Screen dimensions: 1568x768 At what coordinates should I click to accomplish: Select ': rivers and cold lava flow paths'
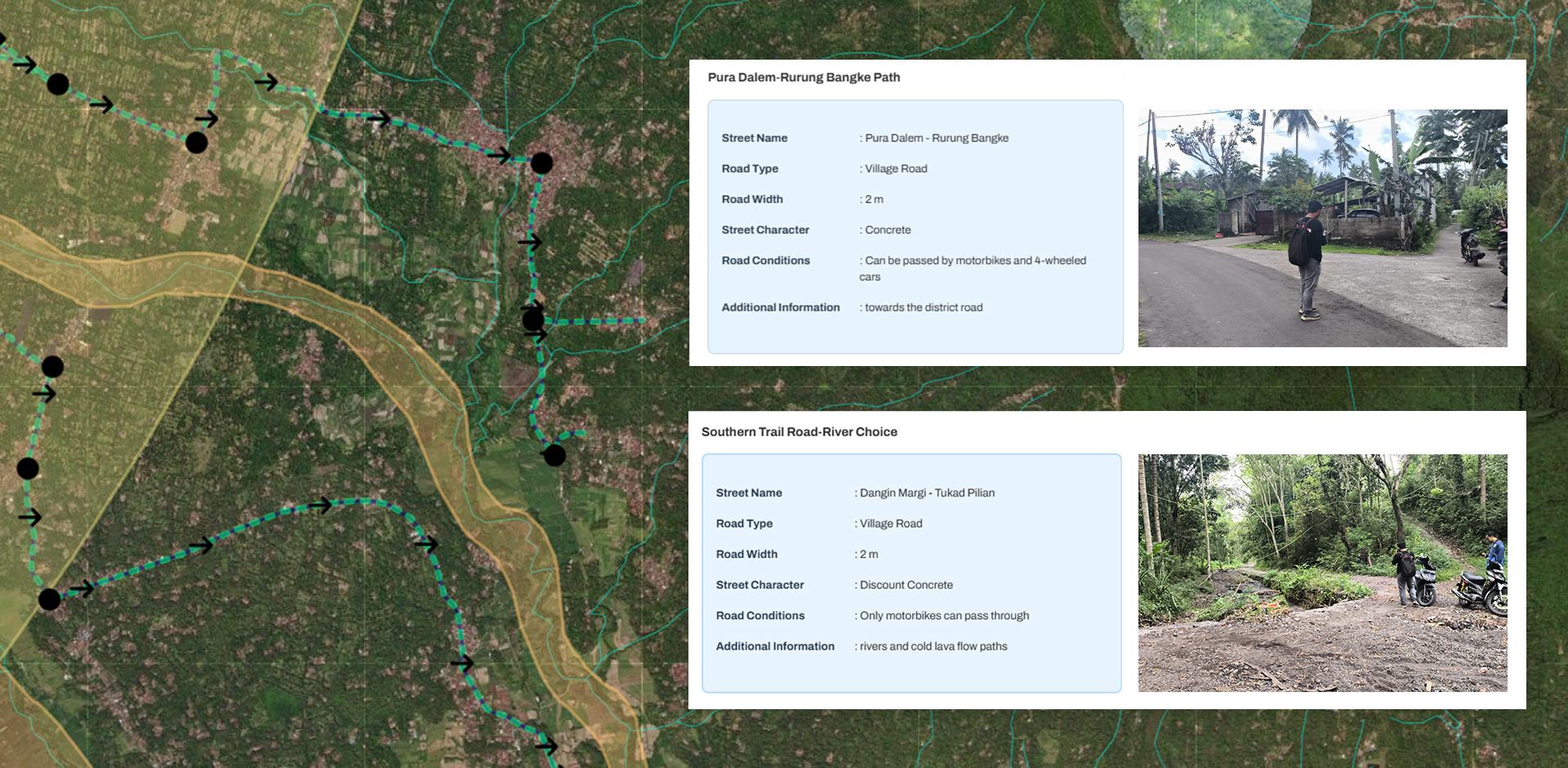[x=931, y=646]
